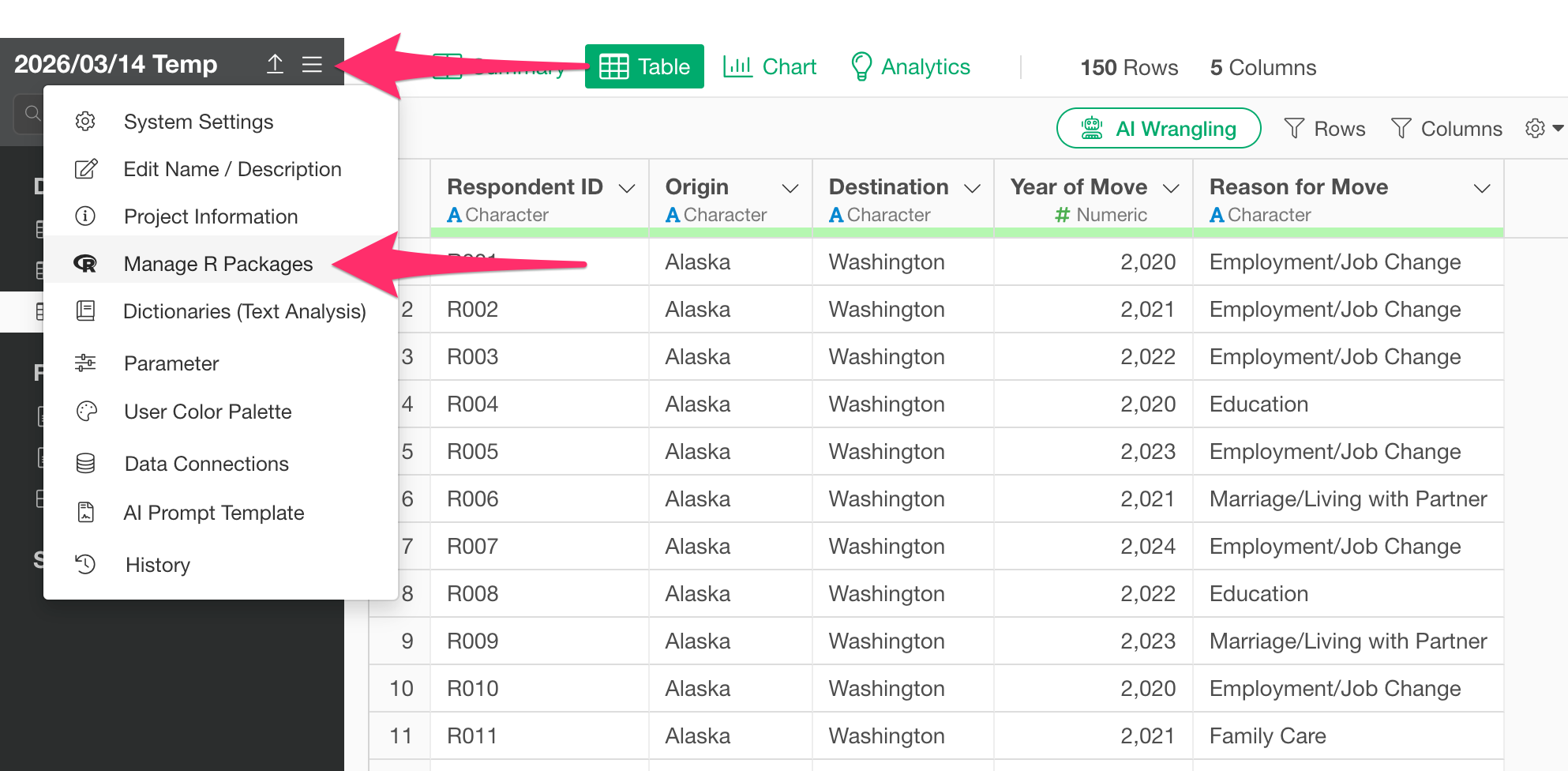The height and width of the screenshot is (771, 1568).
Task: Click the User Color Palette icon
Action: coord(86,412)
